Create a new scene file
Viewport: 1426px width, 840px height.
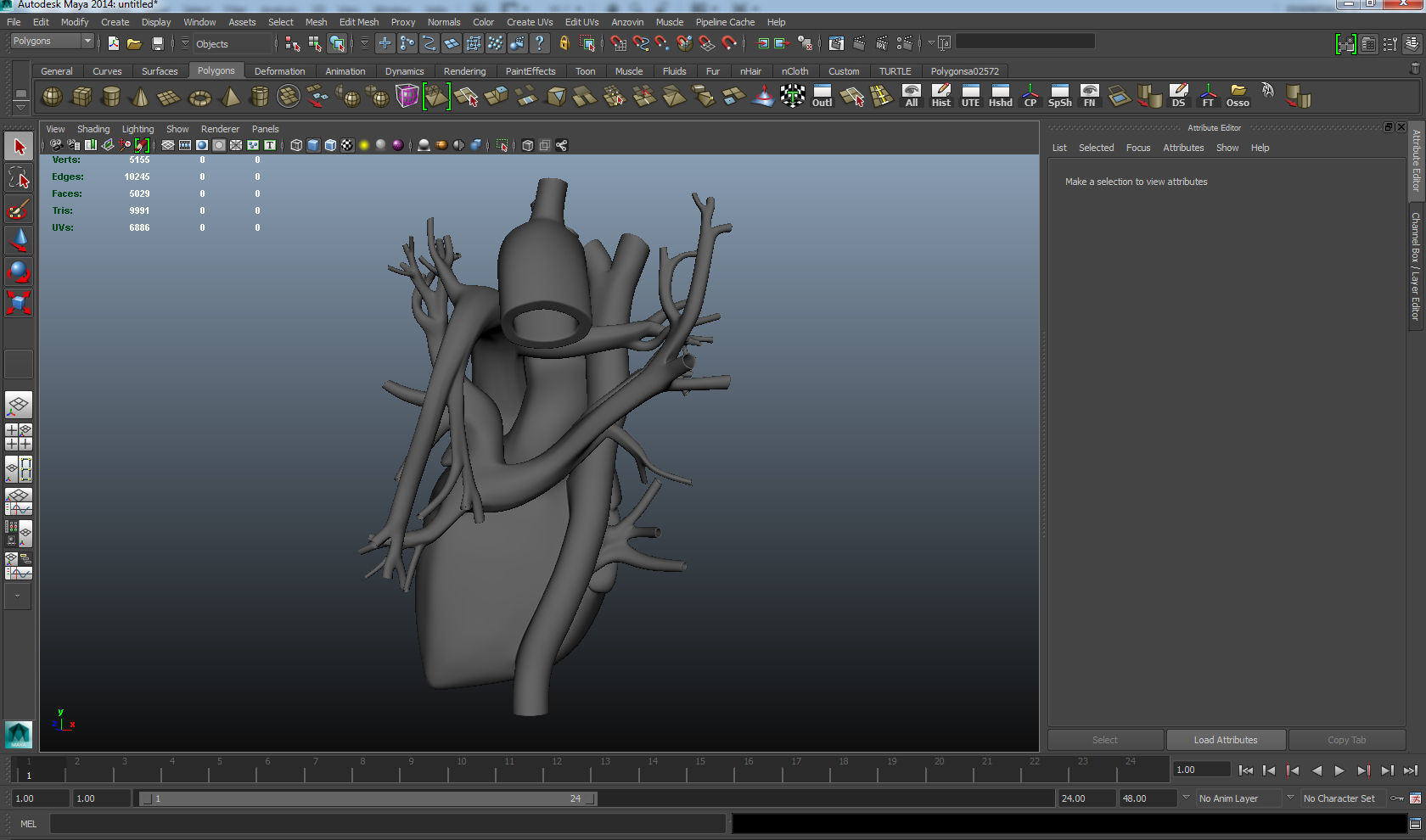(x=113, y=43)
